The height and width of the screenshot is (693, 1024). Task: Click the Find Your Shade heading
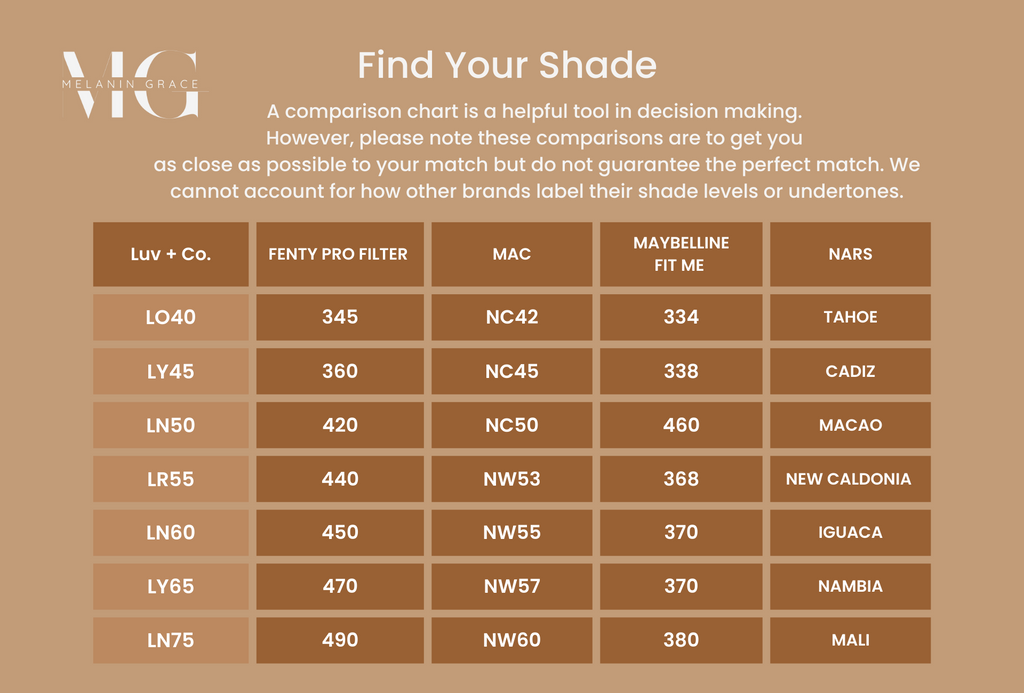pos(507,66)
